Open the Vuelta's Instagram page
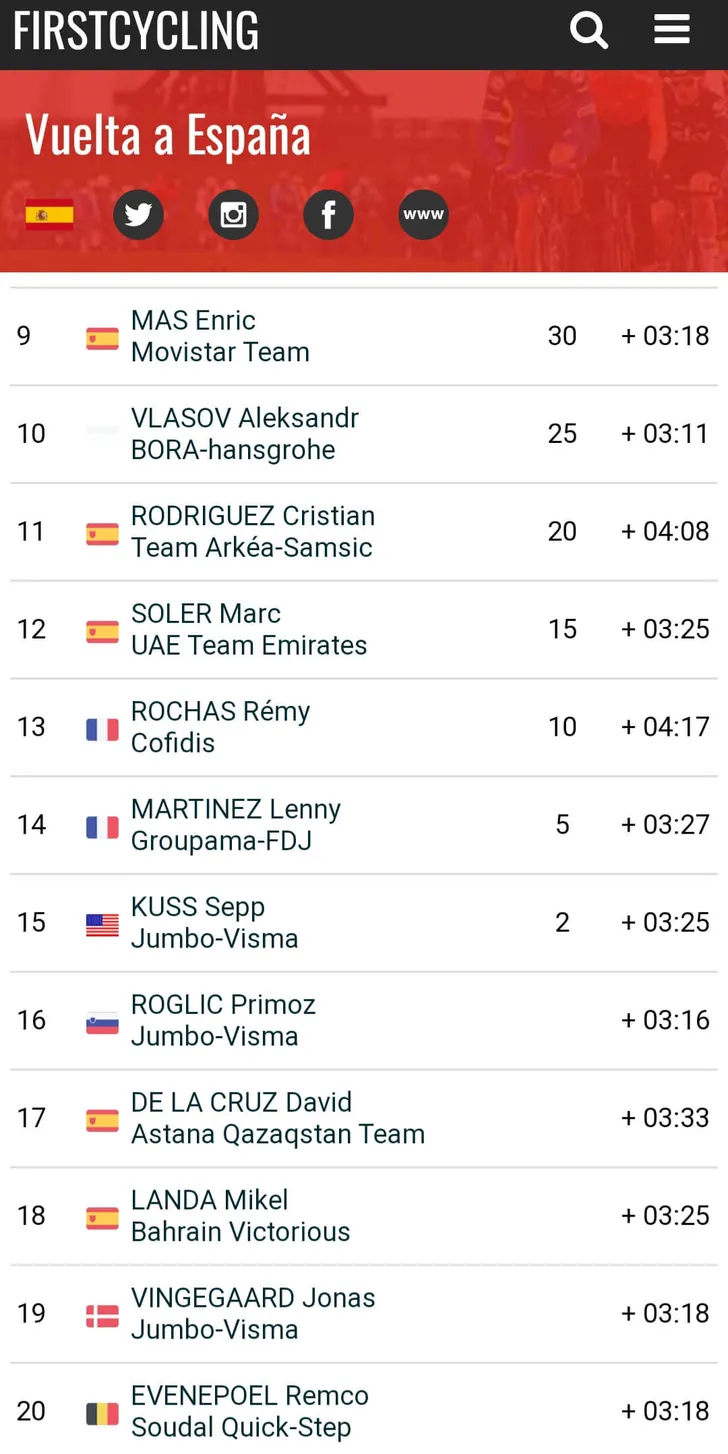 tap(233, 215)
